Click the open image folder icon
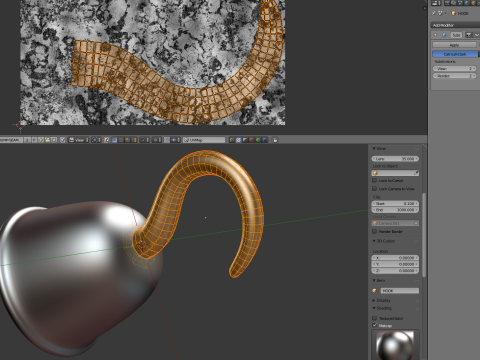Screen dimensions: 480x360 click(x=47, y=140)
